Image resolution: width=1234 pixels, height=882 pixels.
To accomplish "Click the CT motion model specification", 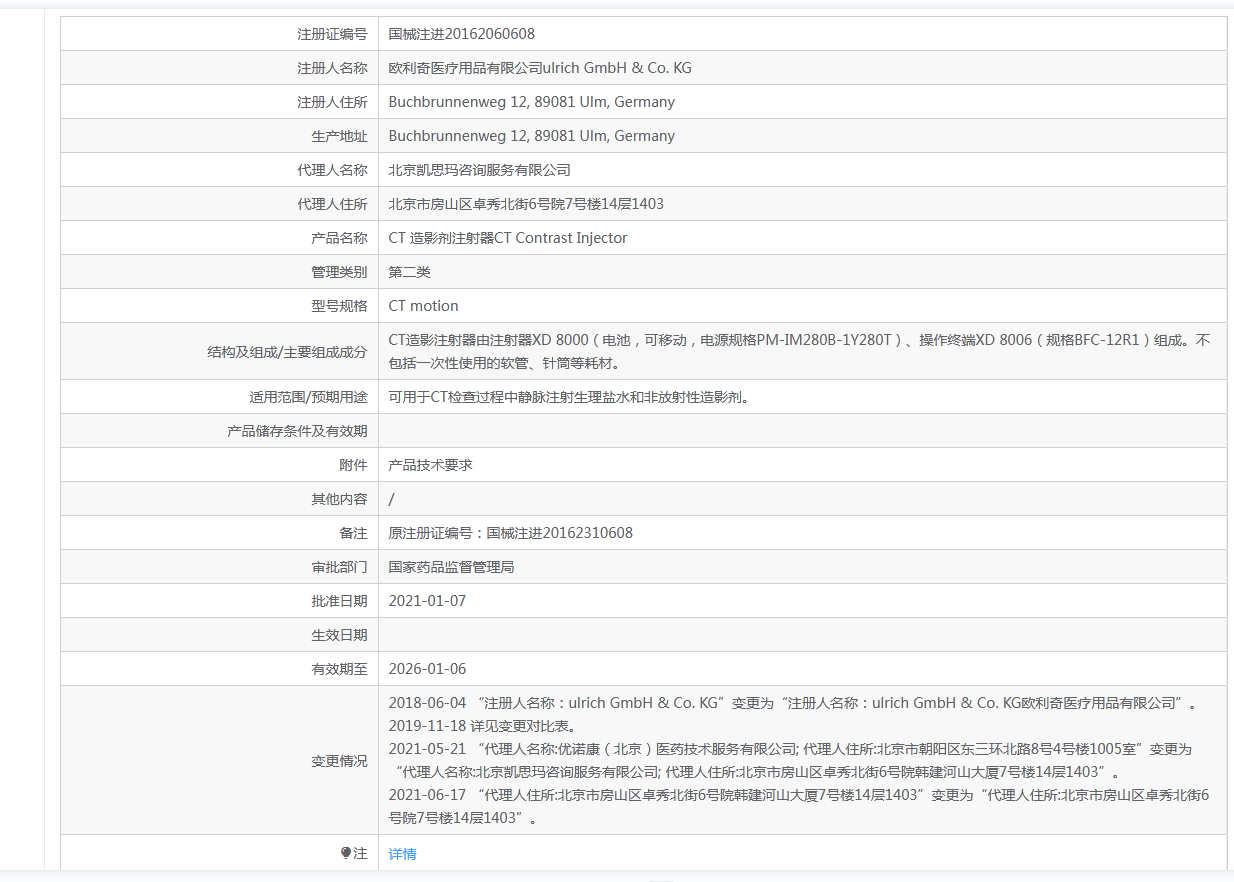I will tap(423, 306).
